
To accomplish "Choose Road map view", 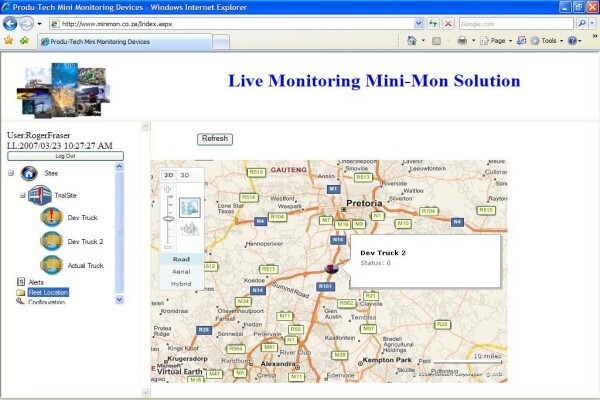I will click(x=181, y=259).
